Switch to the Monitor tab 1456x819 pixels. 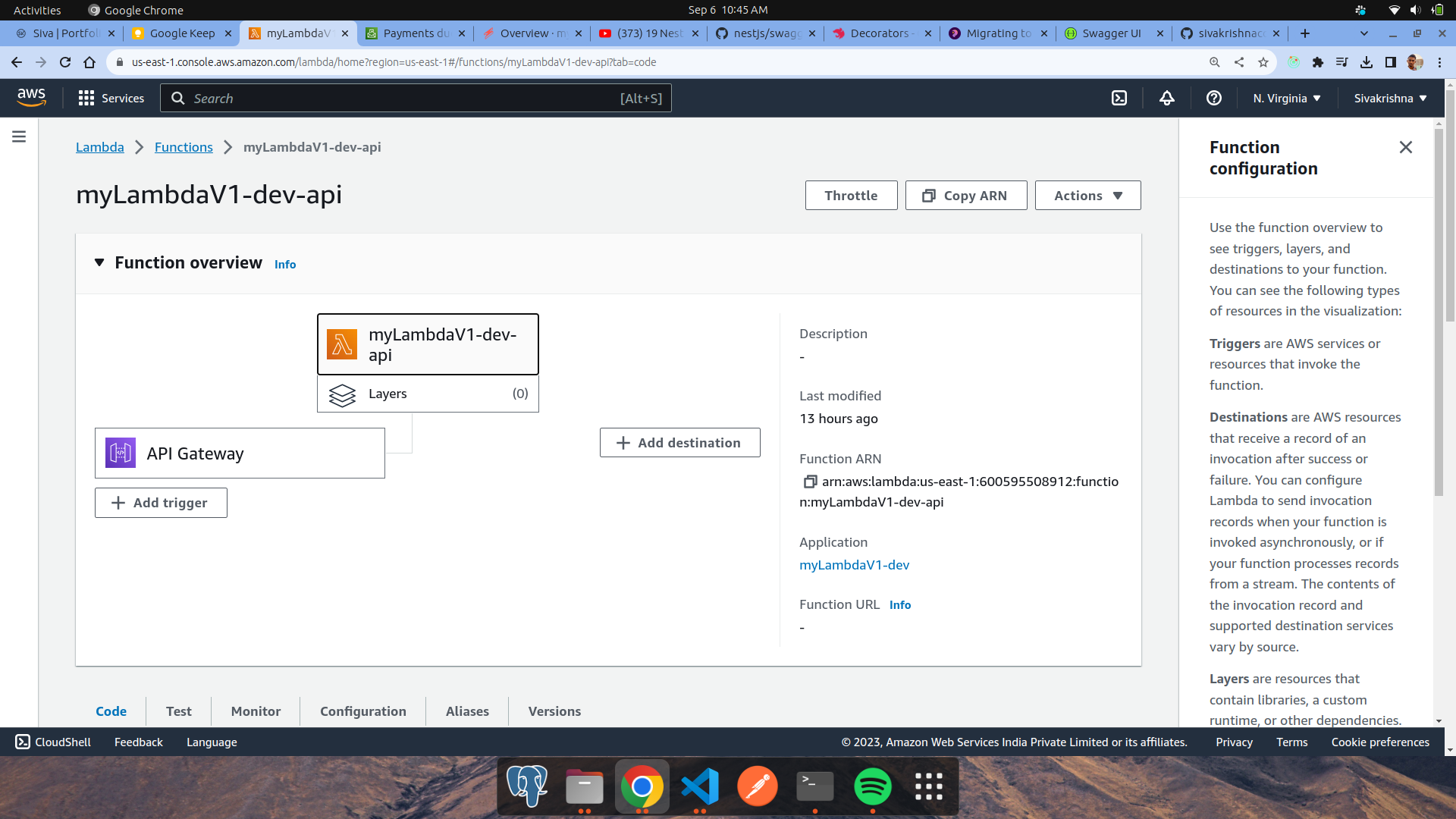255,711
